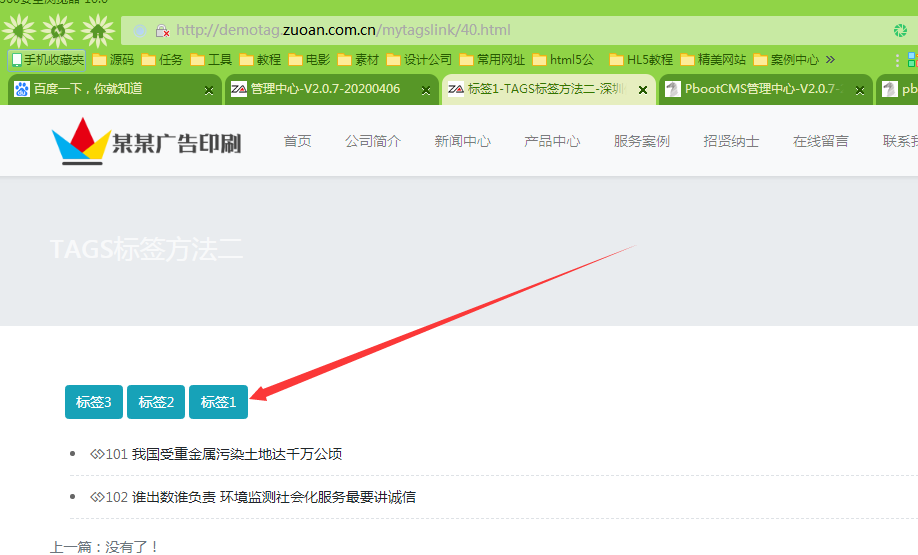Close the 管理中心-V2.0.7-20200406 tab
This screenshot has height=555, width=918.
426,90
